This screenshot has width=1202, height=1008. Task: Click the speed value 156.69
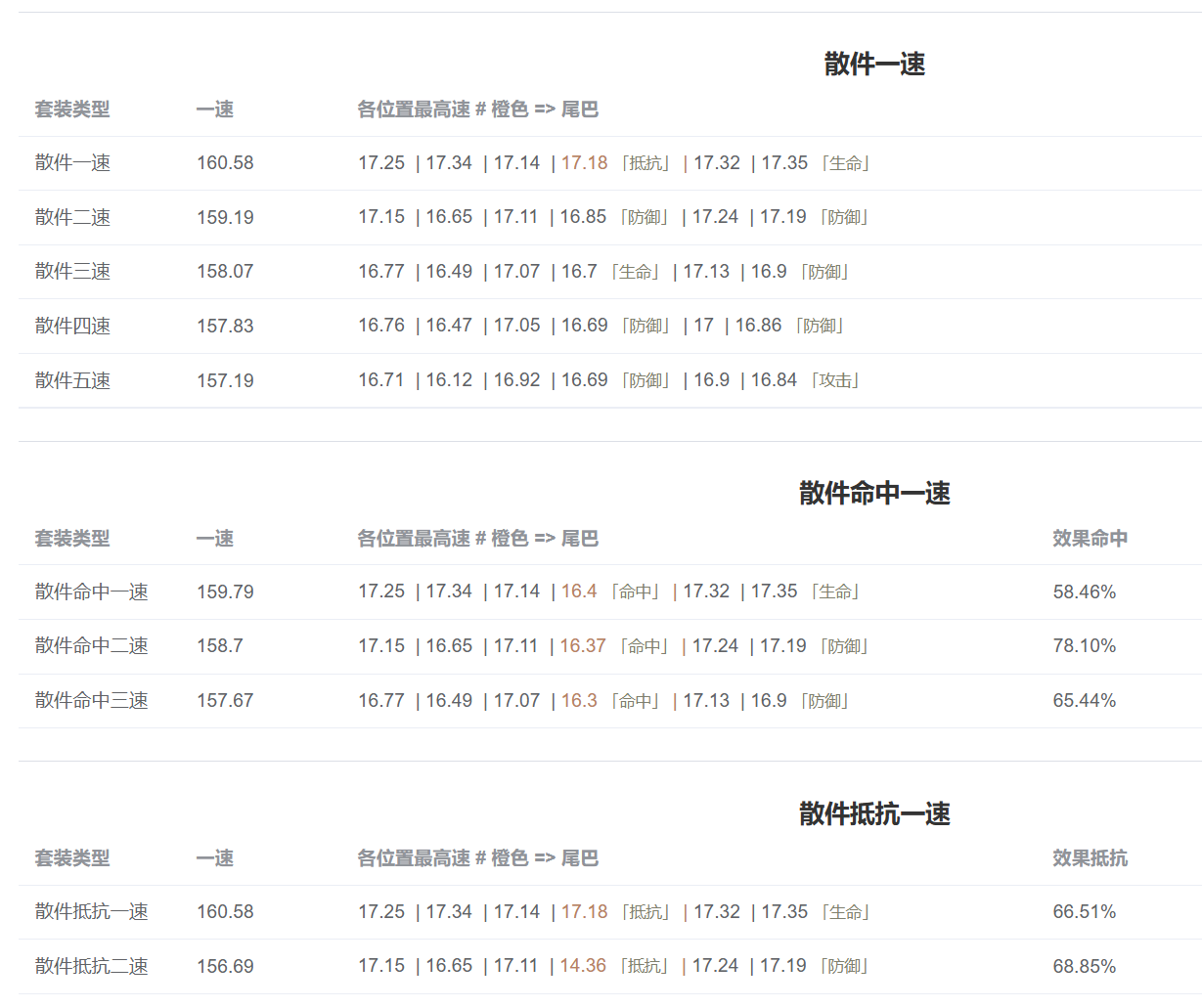point(225,966)
